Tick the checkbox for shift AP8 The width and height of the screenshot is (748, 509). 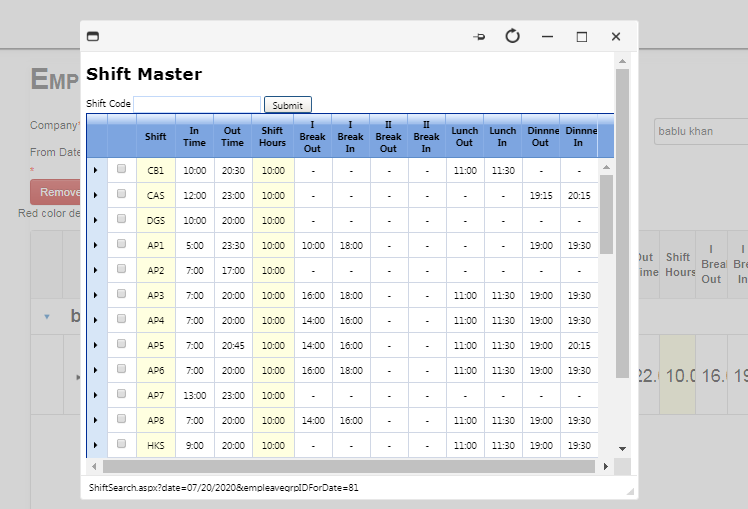click(x=122, y=418)
